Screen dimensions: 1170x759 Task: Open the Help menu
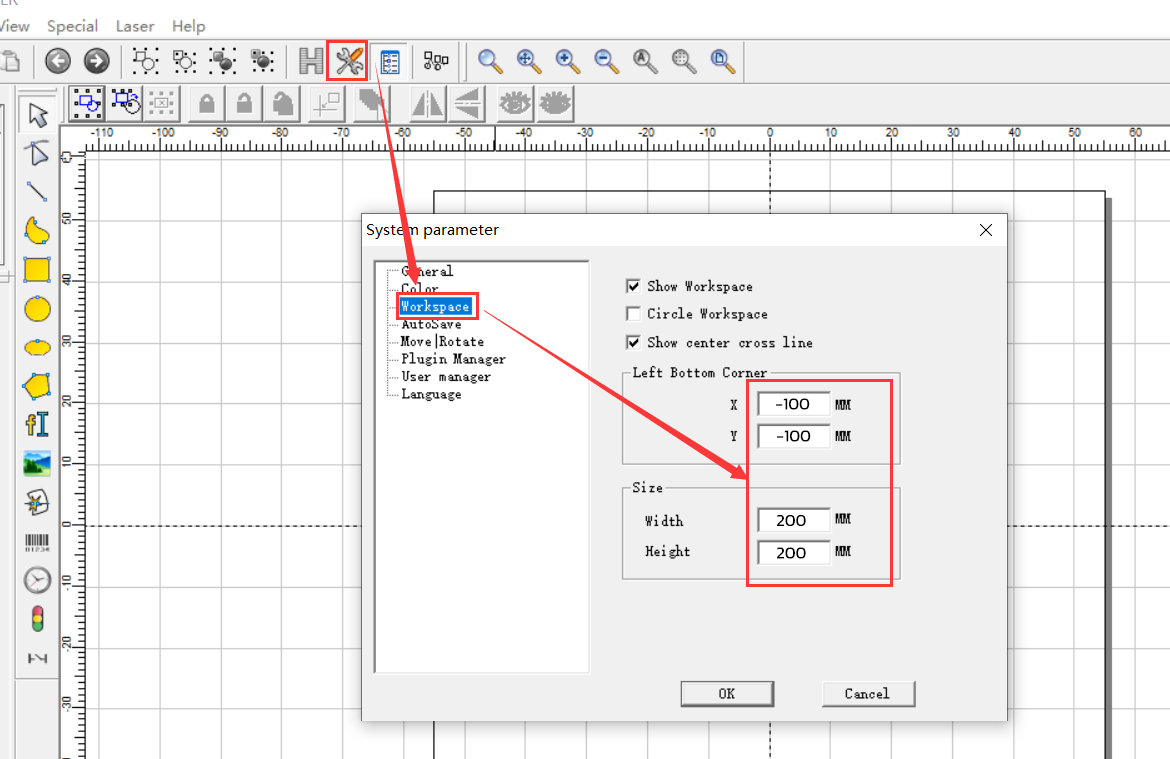pos(188,26)
